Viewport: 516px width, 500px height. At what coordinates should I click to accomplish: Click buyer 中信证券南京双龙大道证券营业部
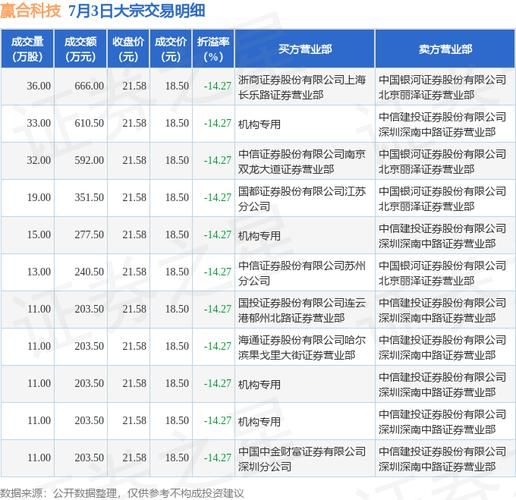point(302,162)
